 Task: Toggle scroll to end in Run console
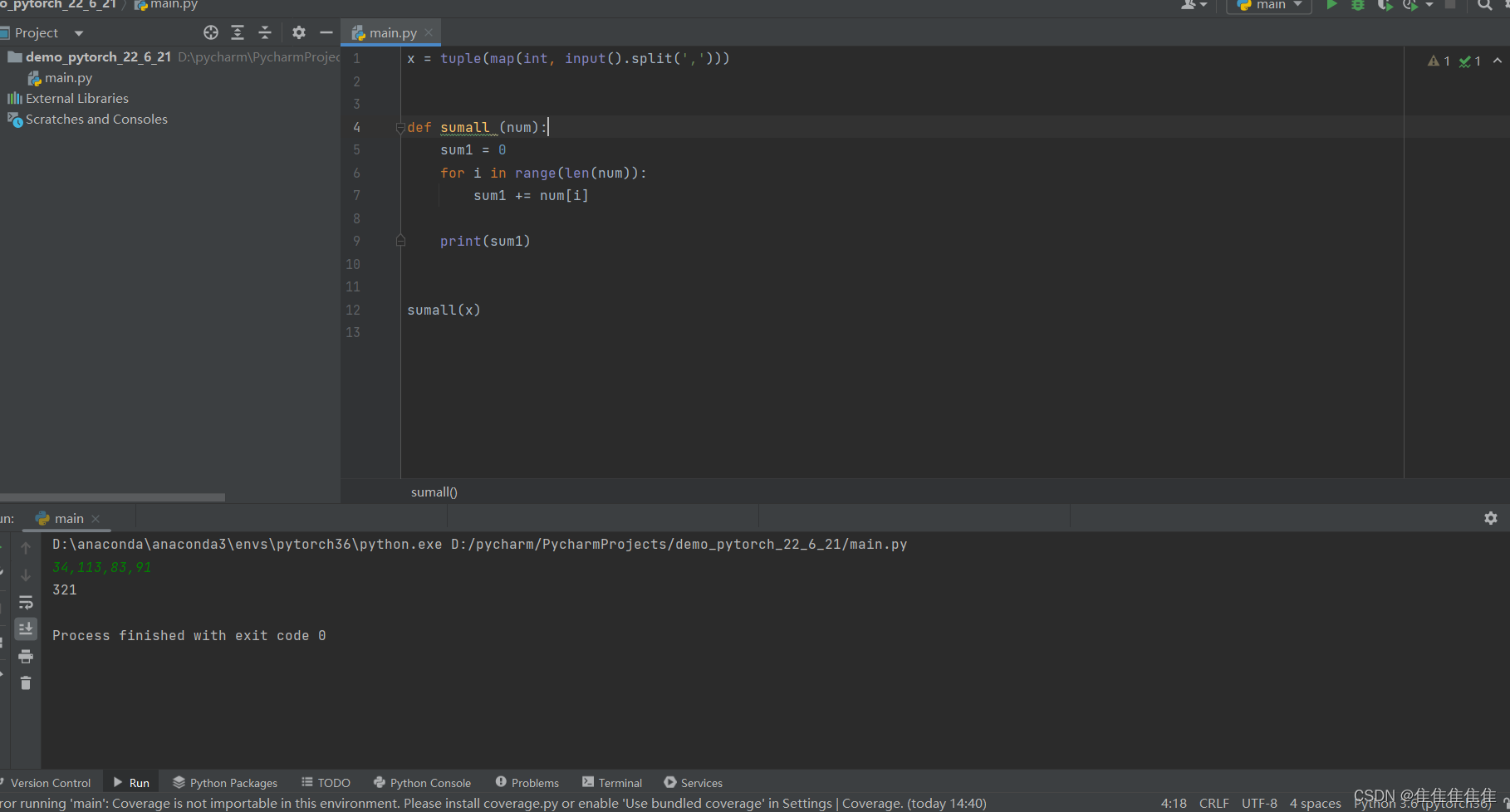(x=26, y=629)
